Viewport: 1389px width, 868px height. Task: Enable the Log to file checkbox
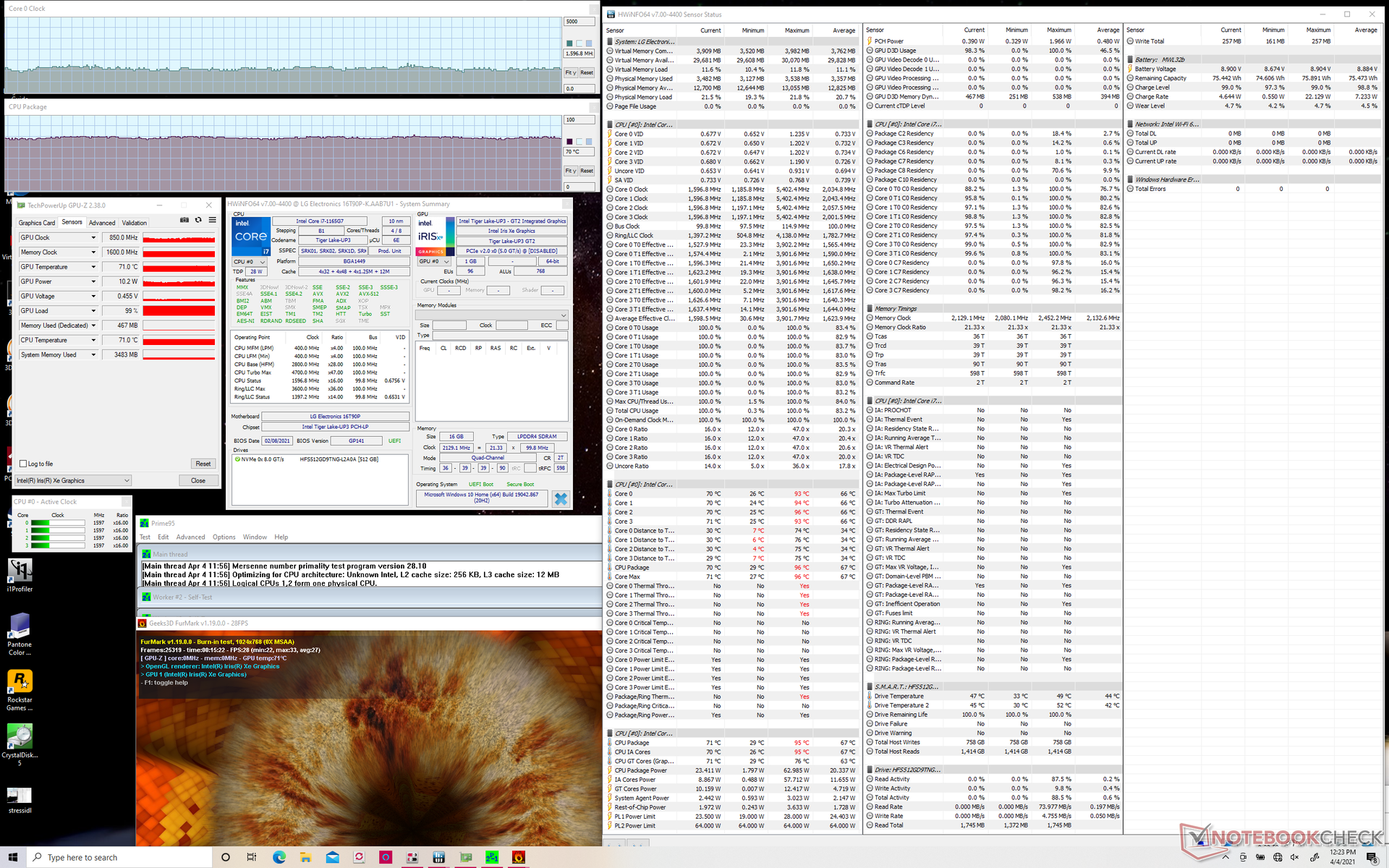pyautogui.click(x=24, y=464)
